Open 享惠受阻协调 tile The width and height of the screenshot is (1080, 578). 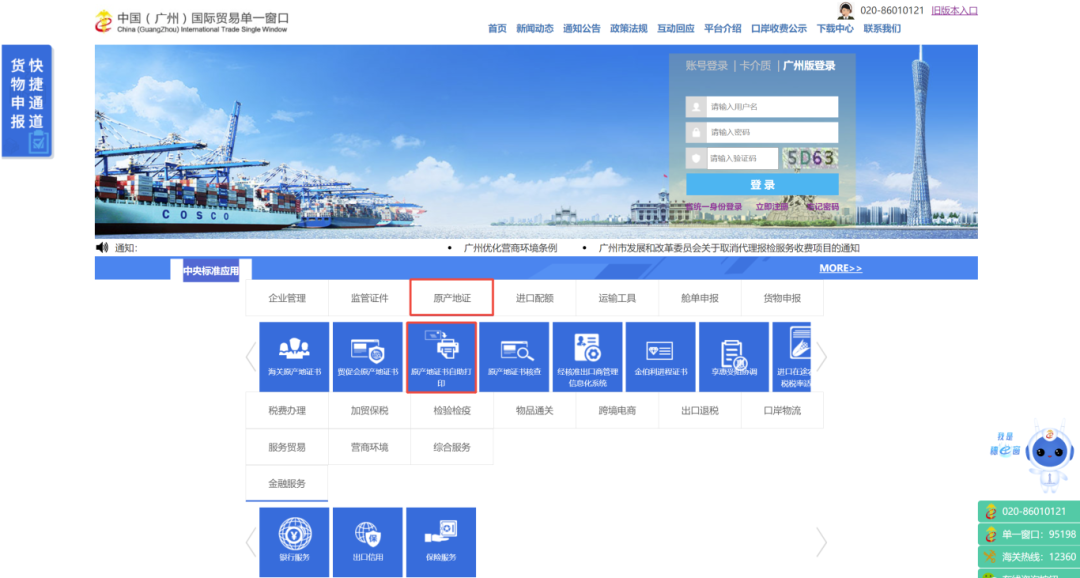734,357
